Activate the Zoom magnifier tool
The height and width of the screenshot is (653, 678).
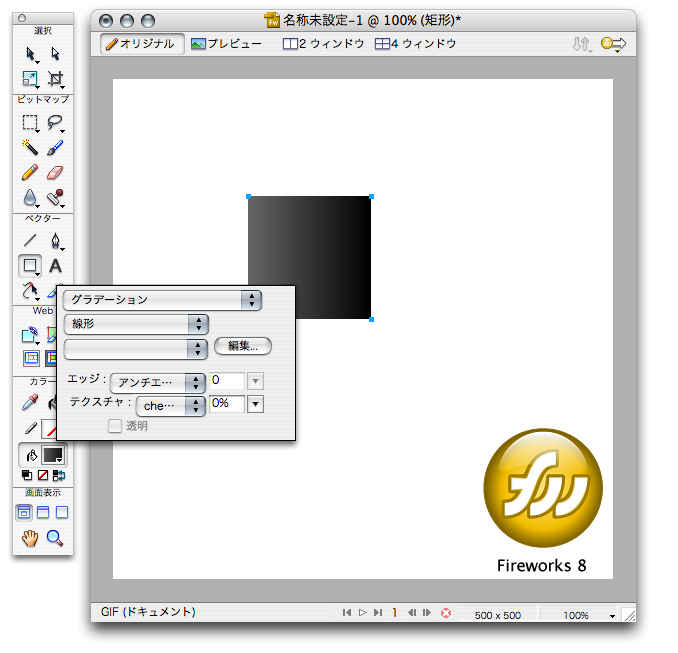(x=55, y=538)
